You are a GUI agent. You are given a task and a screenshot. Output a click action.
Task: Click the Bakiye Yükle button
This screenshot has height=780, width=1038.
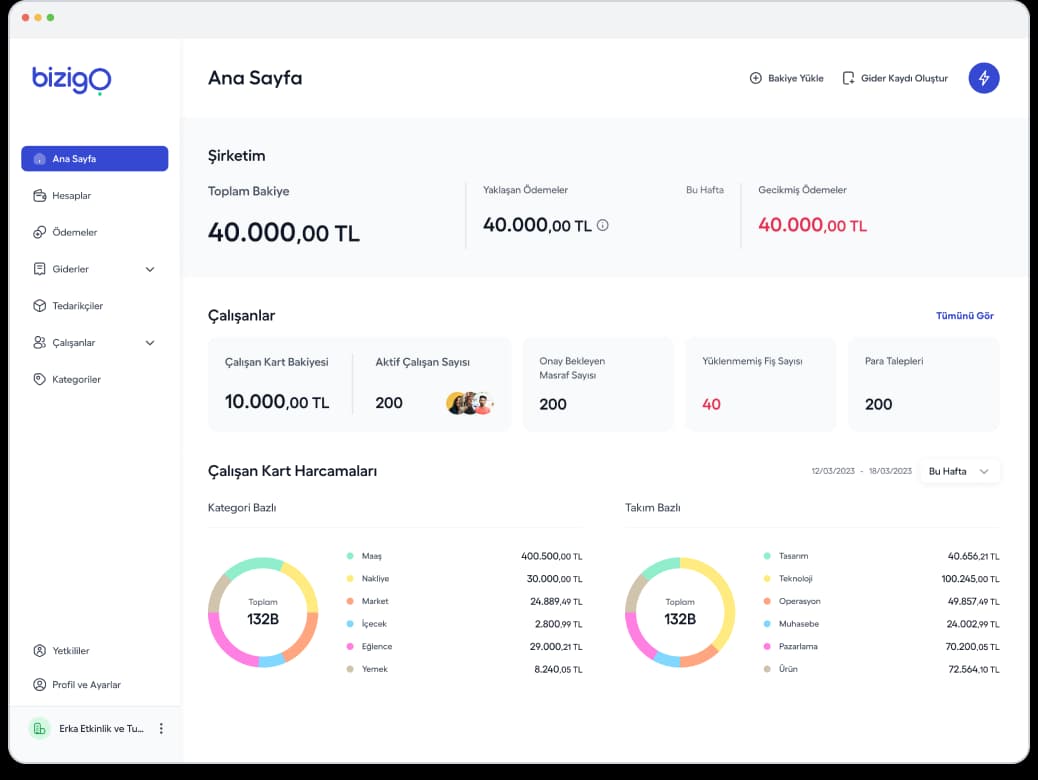click(786, 78)
